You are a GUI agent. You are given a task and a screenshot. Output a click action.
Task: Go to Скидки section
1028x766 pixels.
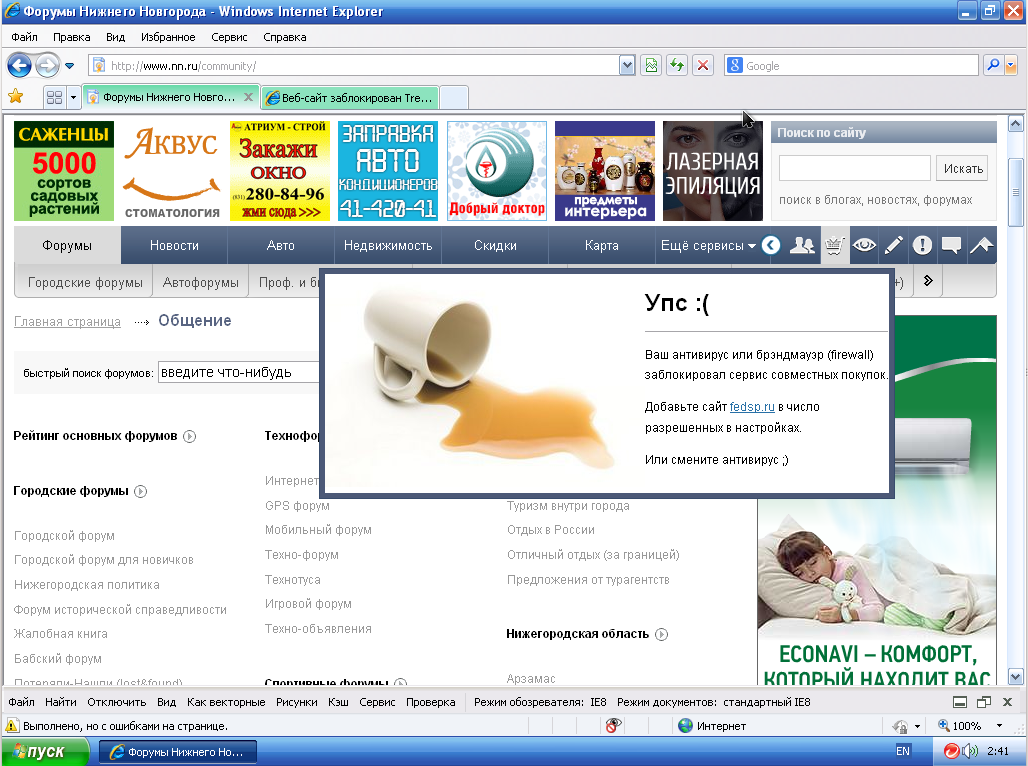[495, 245]
